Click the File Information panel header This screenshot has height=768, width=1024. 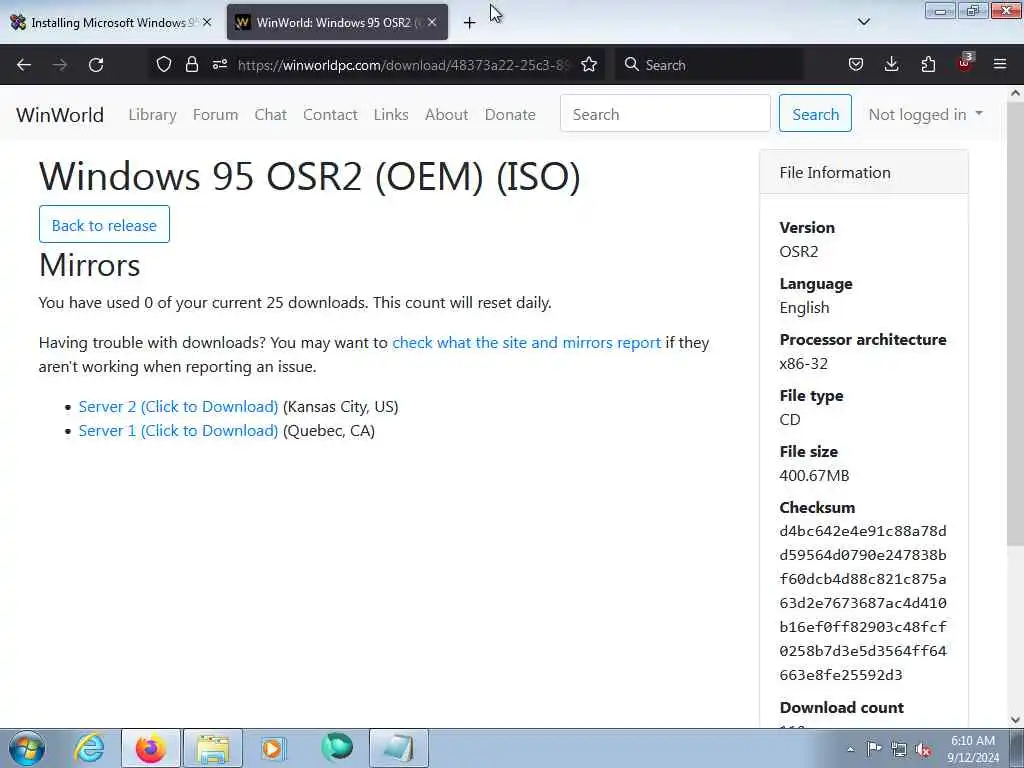click(x=863, y=172)
